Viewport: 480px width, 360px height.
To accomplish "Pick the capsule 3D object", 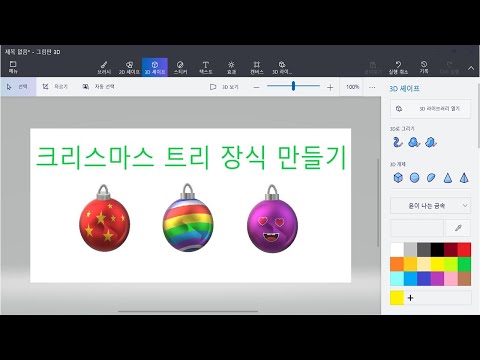I will point(431,178).
